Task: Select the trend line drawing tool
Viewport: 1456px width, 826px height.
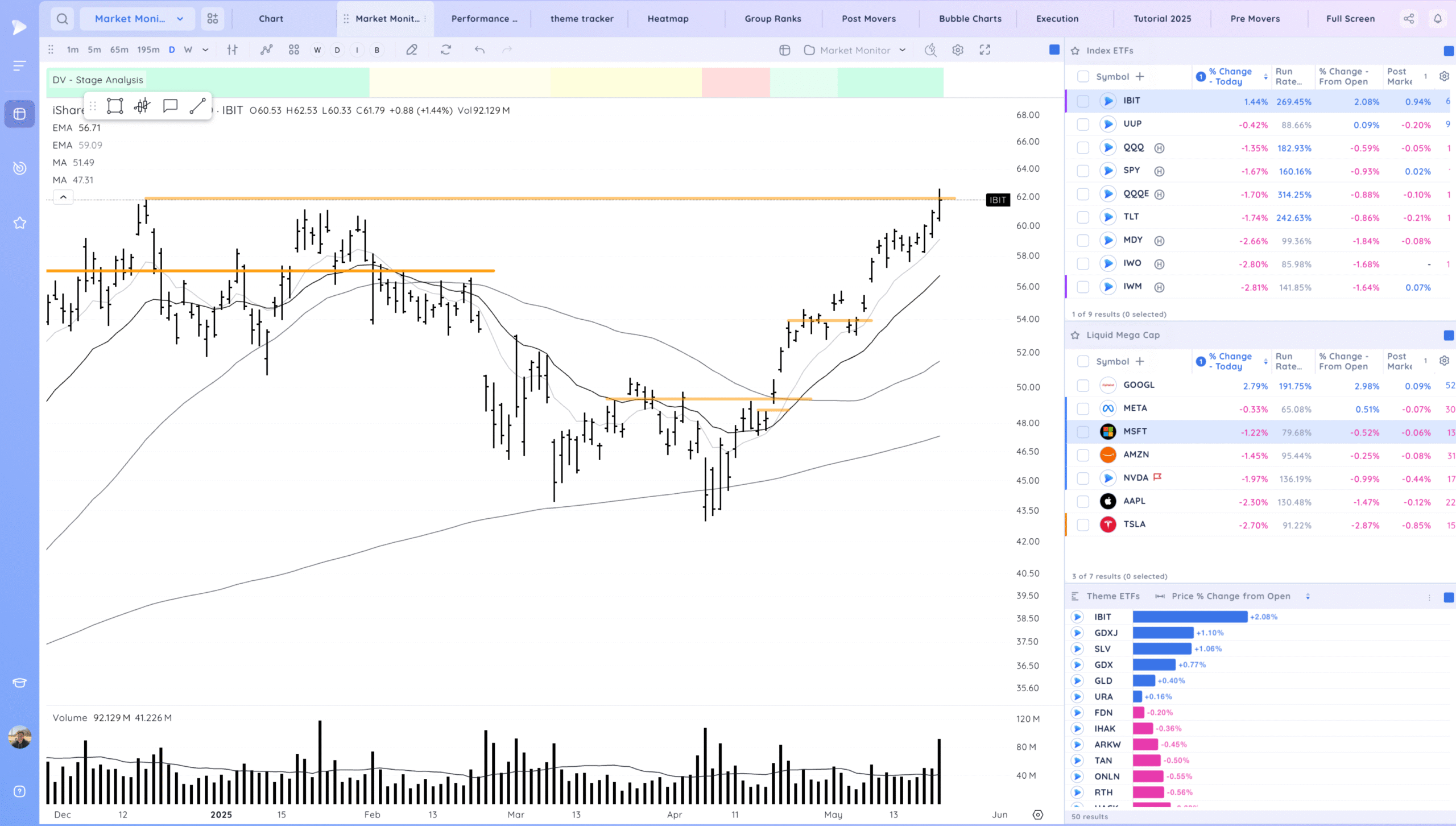Action: coord(197,106)
